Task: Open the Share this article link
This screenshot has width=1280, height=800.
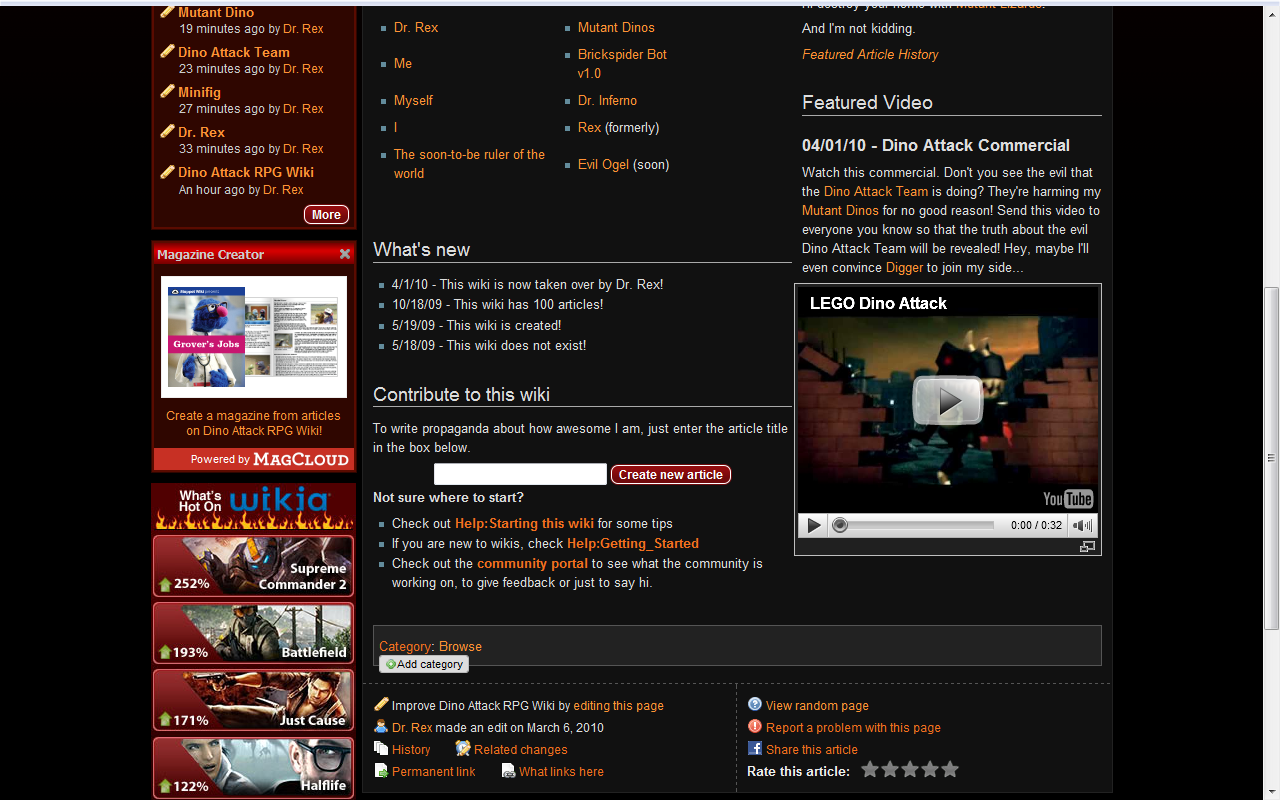Action: [x=812, y=749]
